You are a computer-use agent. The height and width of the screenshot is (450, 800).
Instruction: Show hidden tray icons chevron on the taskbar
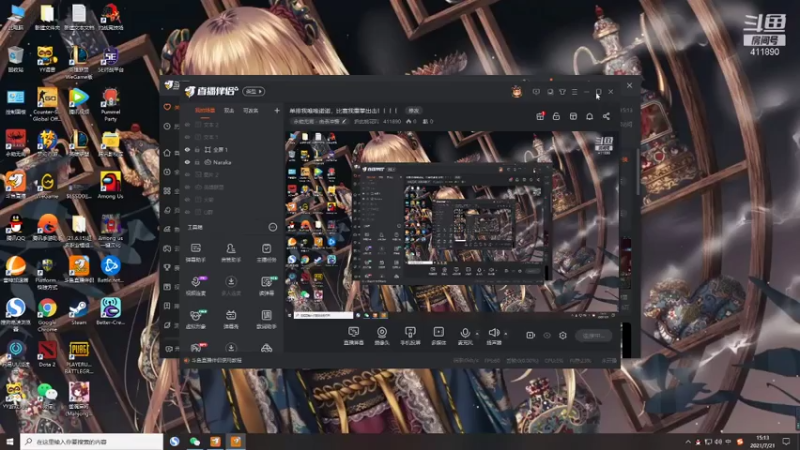[x=688, y=441]
